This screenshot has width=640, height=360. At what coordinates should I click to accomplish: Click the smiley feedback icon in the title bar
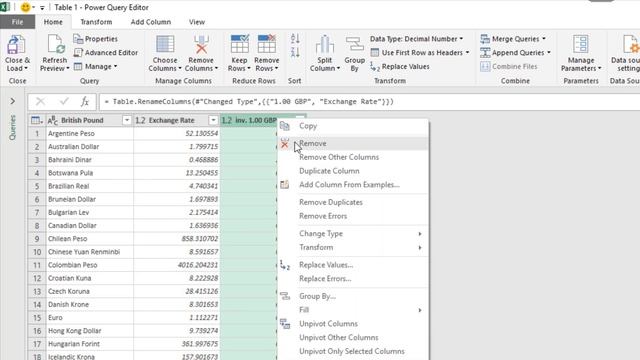coord(25,7)
